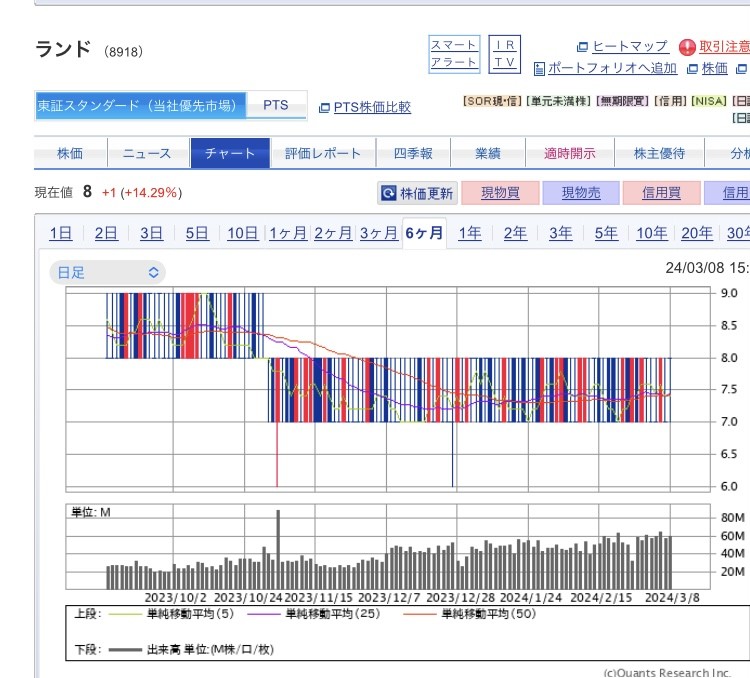The image size is (750, 678).
Task: Click the popup icon beside PTS株価比較
Action: pos(324,107)
